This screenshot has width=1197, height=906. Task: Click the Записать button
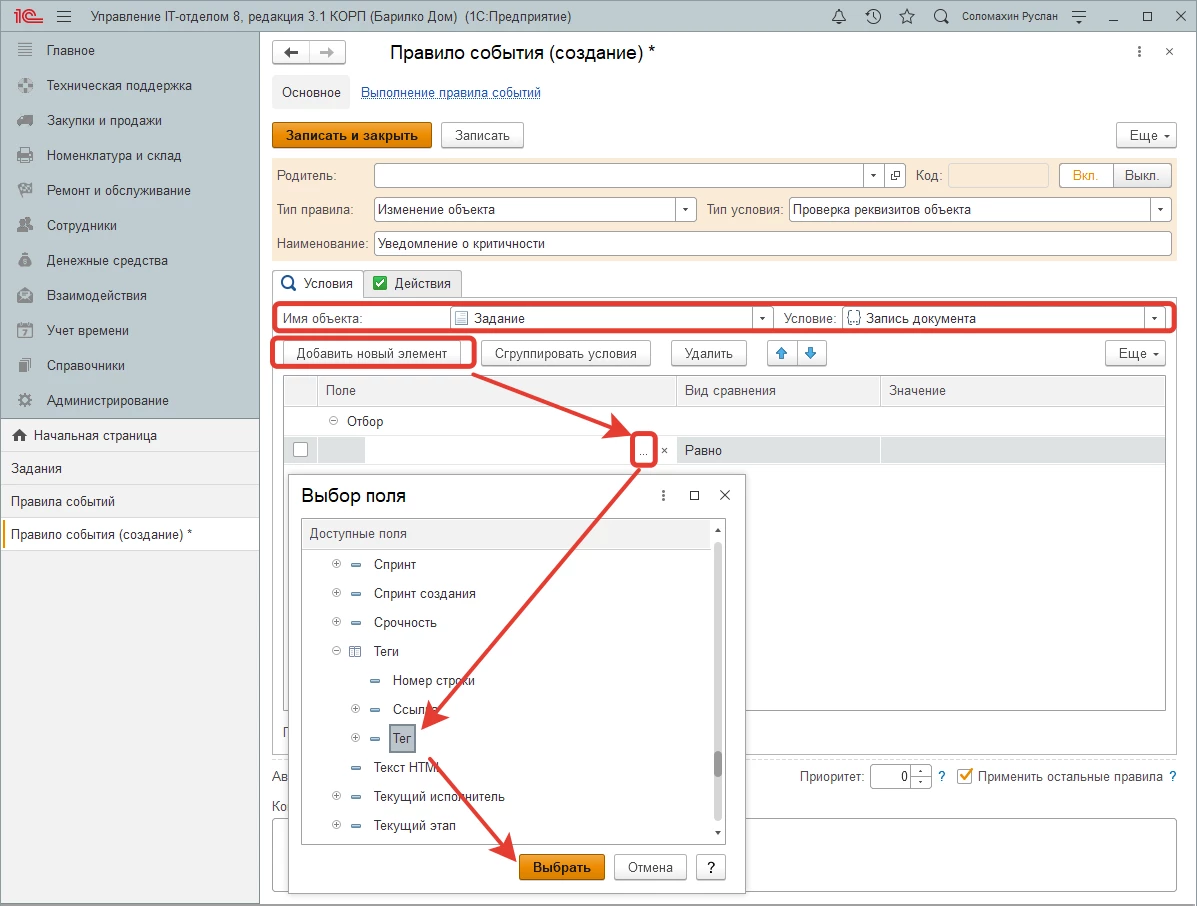[482, 135]
